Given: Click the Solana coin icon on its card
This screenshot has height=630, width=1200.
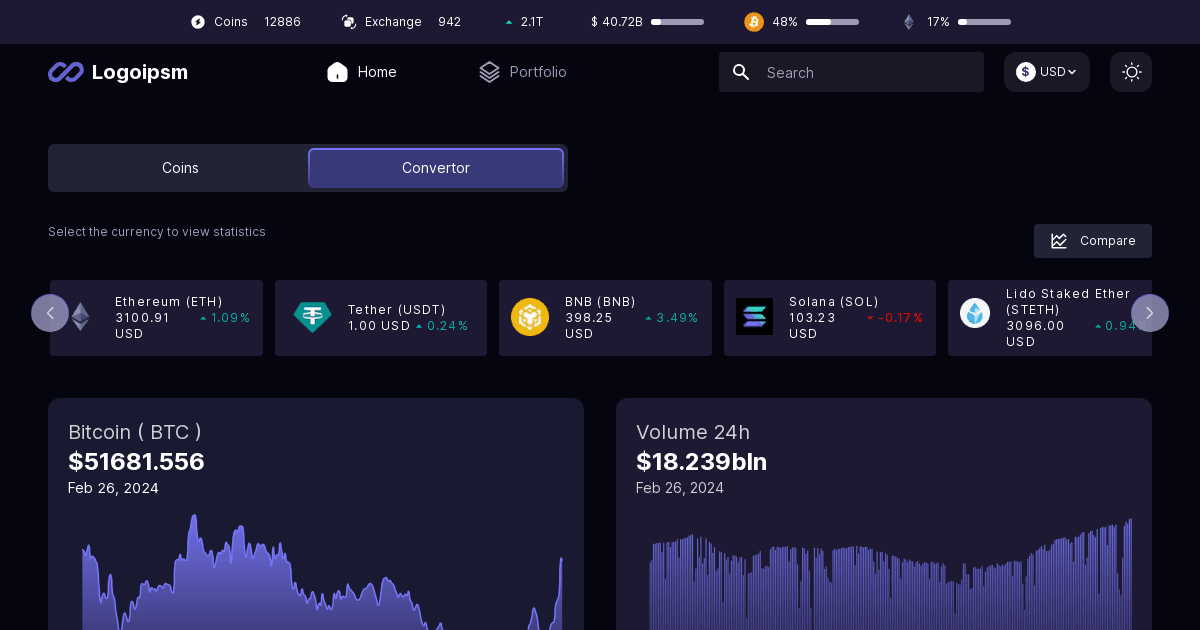Looking at the screenshot, I should pyautogui.click(x=755, y=316).
